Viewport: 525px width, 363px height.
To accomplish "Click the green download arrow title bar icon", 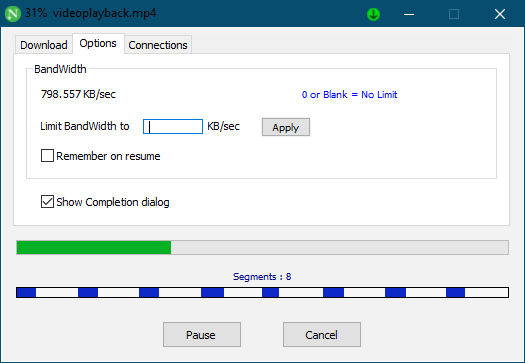I will click(x=373, y=14).
